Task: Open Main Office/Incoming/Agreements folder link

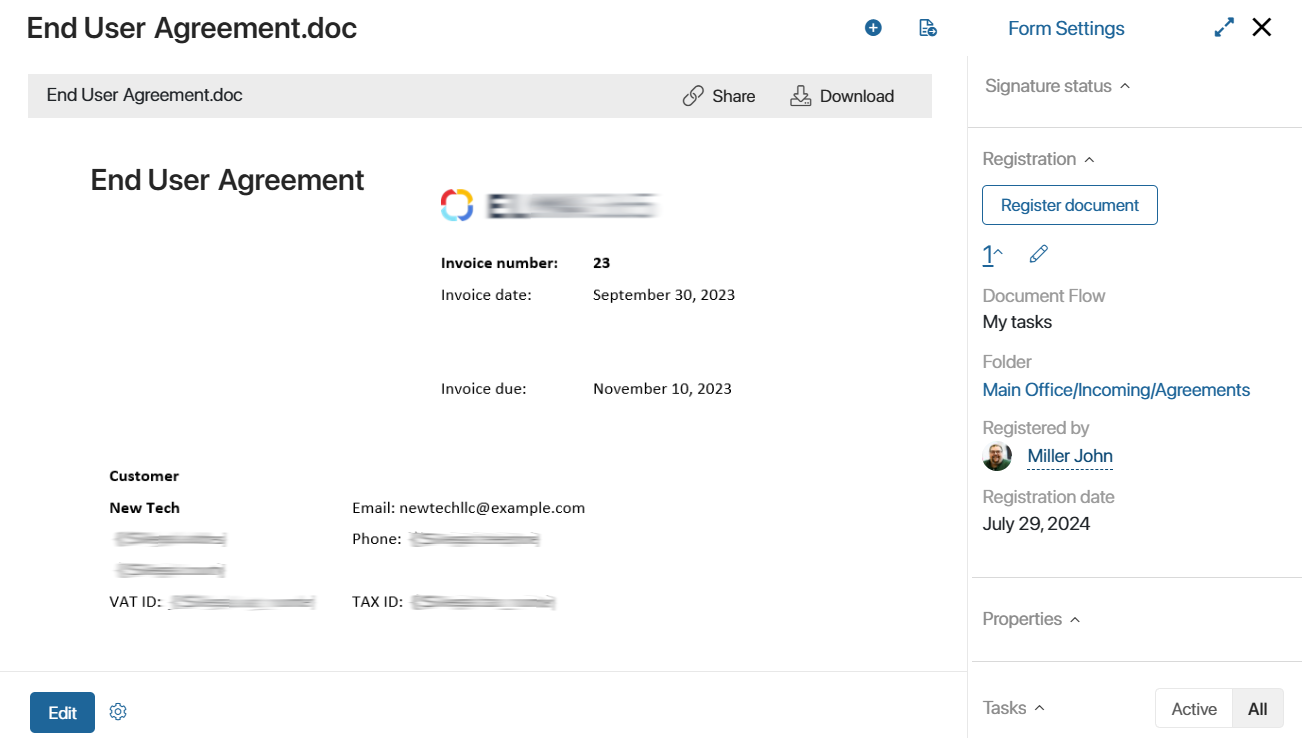Action: point(1116,390)
